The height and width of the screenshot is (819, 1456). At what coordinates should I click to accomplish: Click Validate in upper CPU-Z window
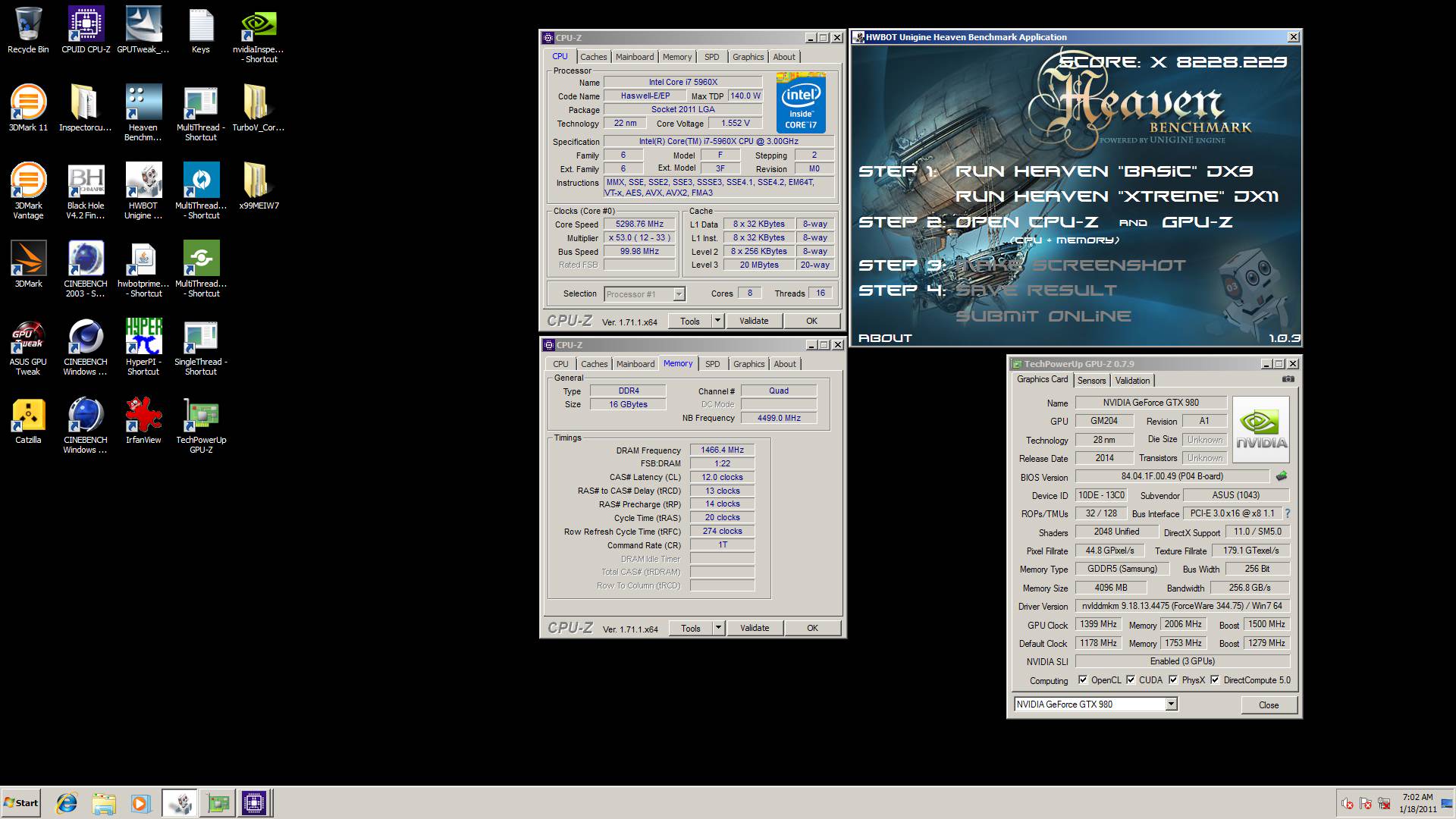(754, 321)
